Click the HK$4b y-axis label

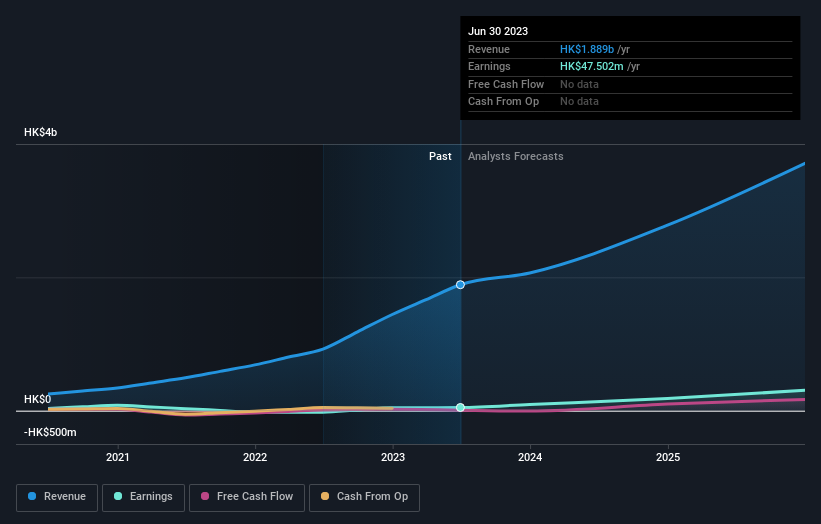pos(40,132)
